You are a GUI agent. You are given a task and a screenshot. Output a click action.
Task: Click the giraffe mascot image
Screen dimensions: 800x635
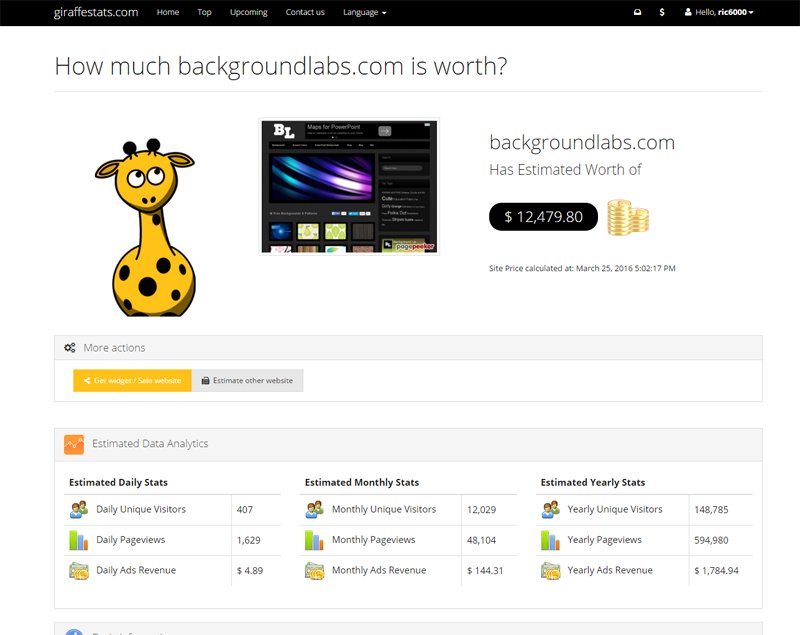[x=147, y=227]
